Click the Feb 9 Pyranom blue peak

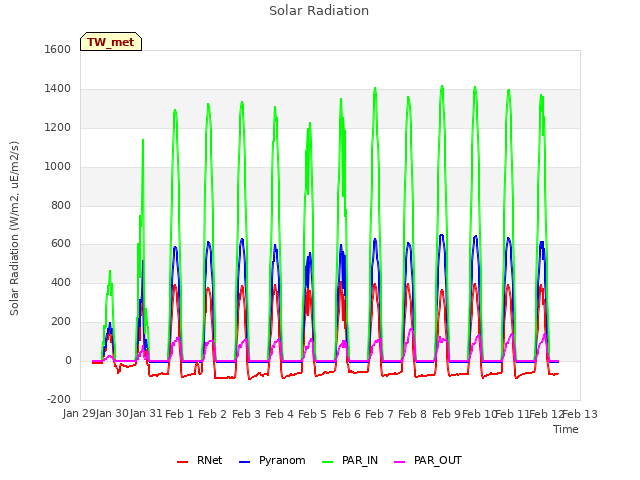click(442, 235)
